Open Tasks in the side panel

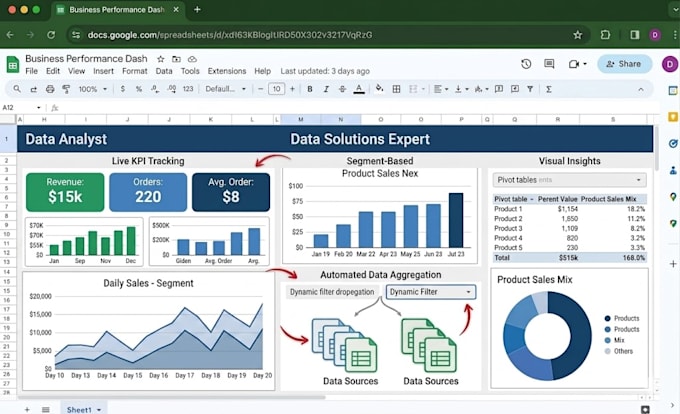point(673,143)
